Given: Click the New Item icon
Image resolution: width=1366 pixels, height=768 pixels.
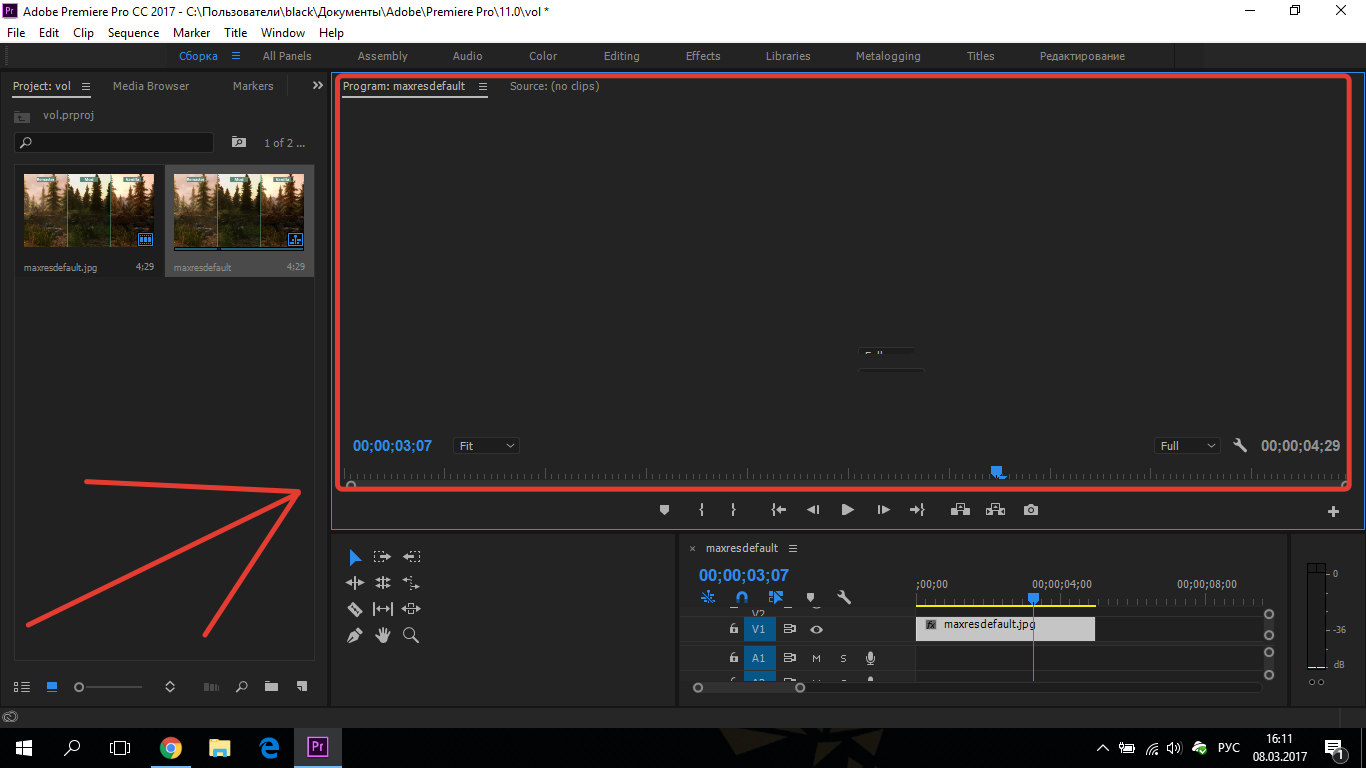Looking at the screenshot, I should 302,687.
